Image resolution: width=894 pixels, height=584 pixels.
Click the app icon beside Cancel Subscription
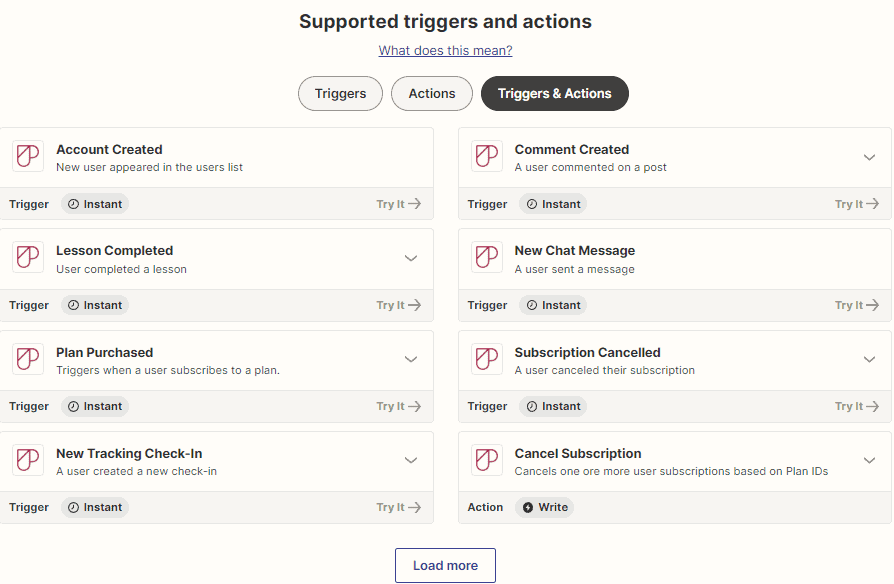tap(487, 460)
